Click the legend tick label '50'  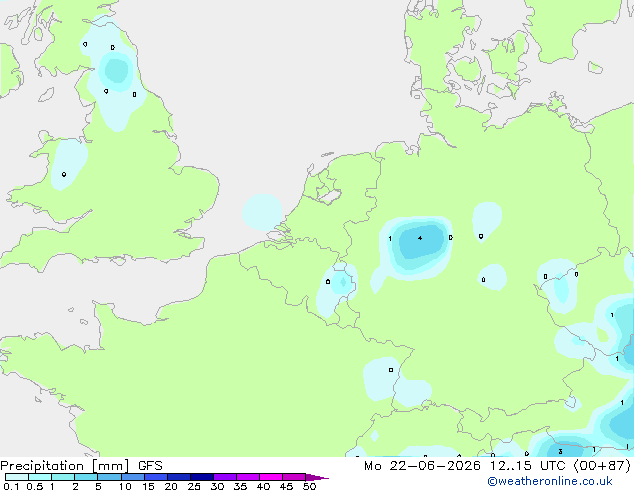pos(309,486)
